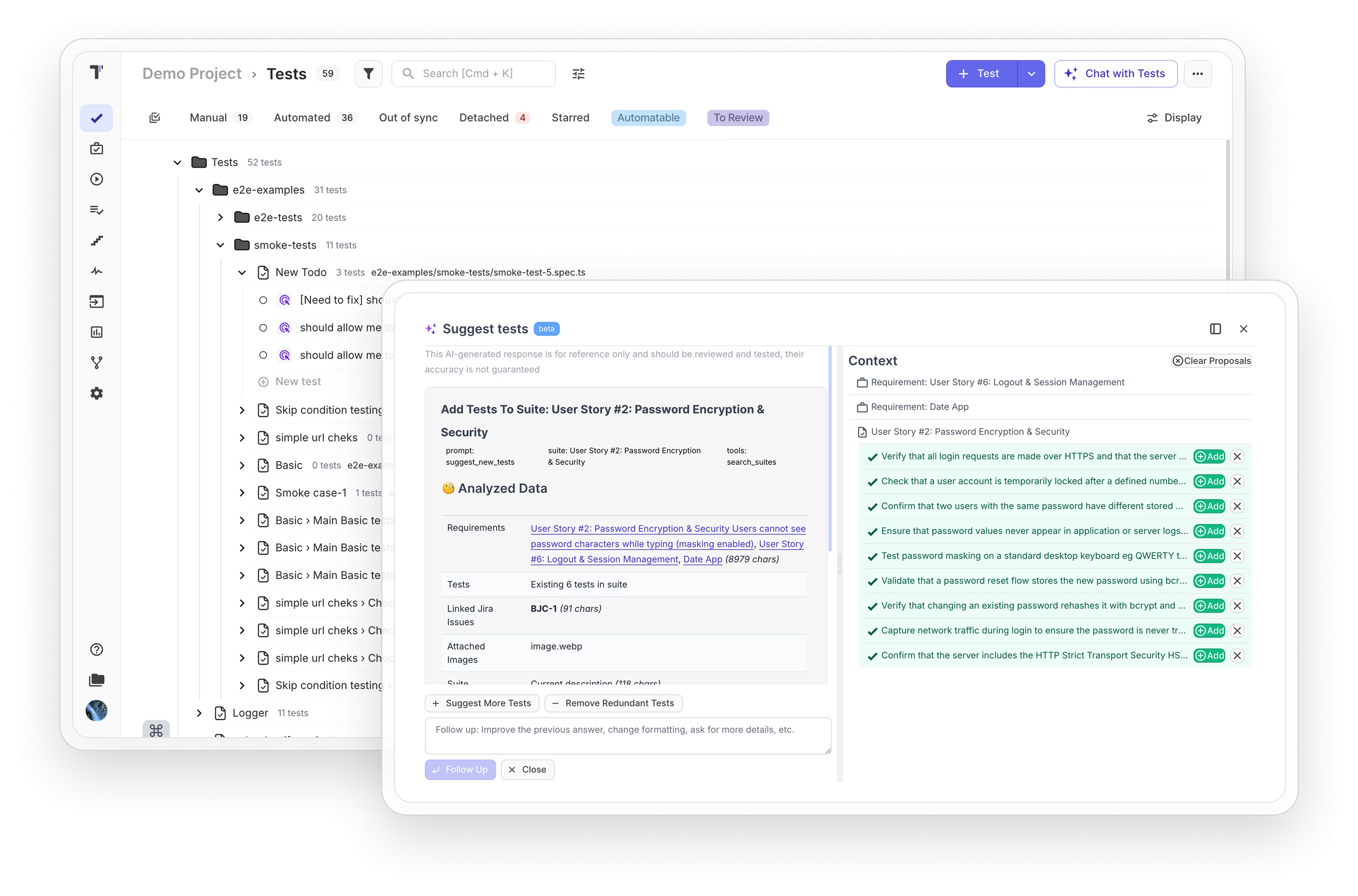Screen dimensions: 1358x896
Task: Select radio circle for Need to fix test
Action: pos(263,300)
